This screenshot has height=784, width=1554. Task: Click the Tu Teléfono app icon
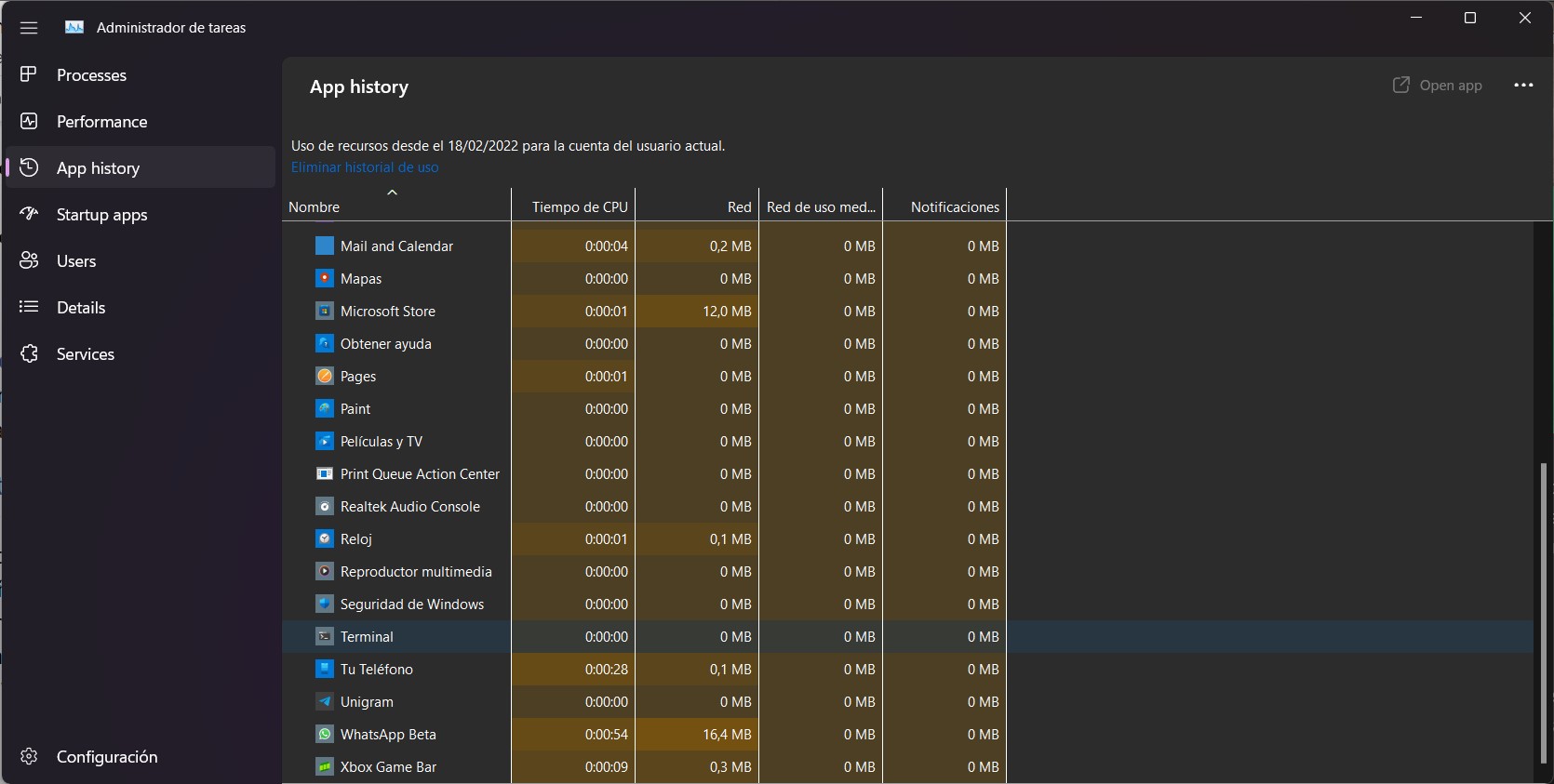point(325,669)
